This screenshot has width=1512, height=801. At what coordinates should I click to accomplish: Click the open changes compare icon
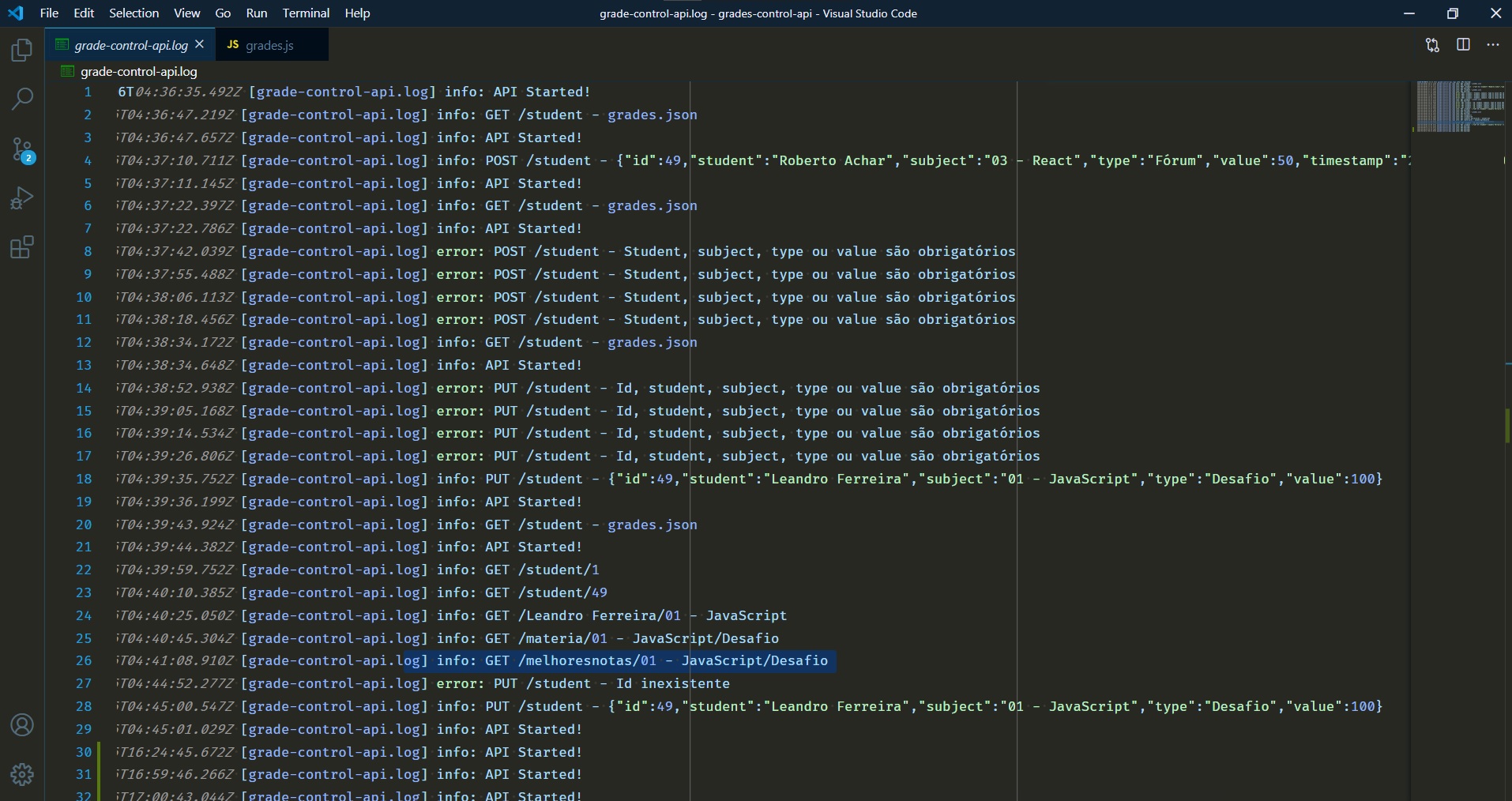(x=1431, y=45)
